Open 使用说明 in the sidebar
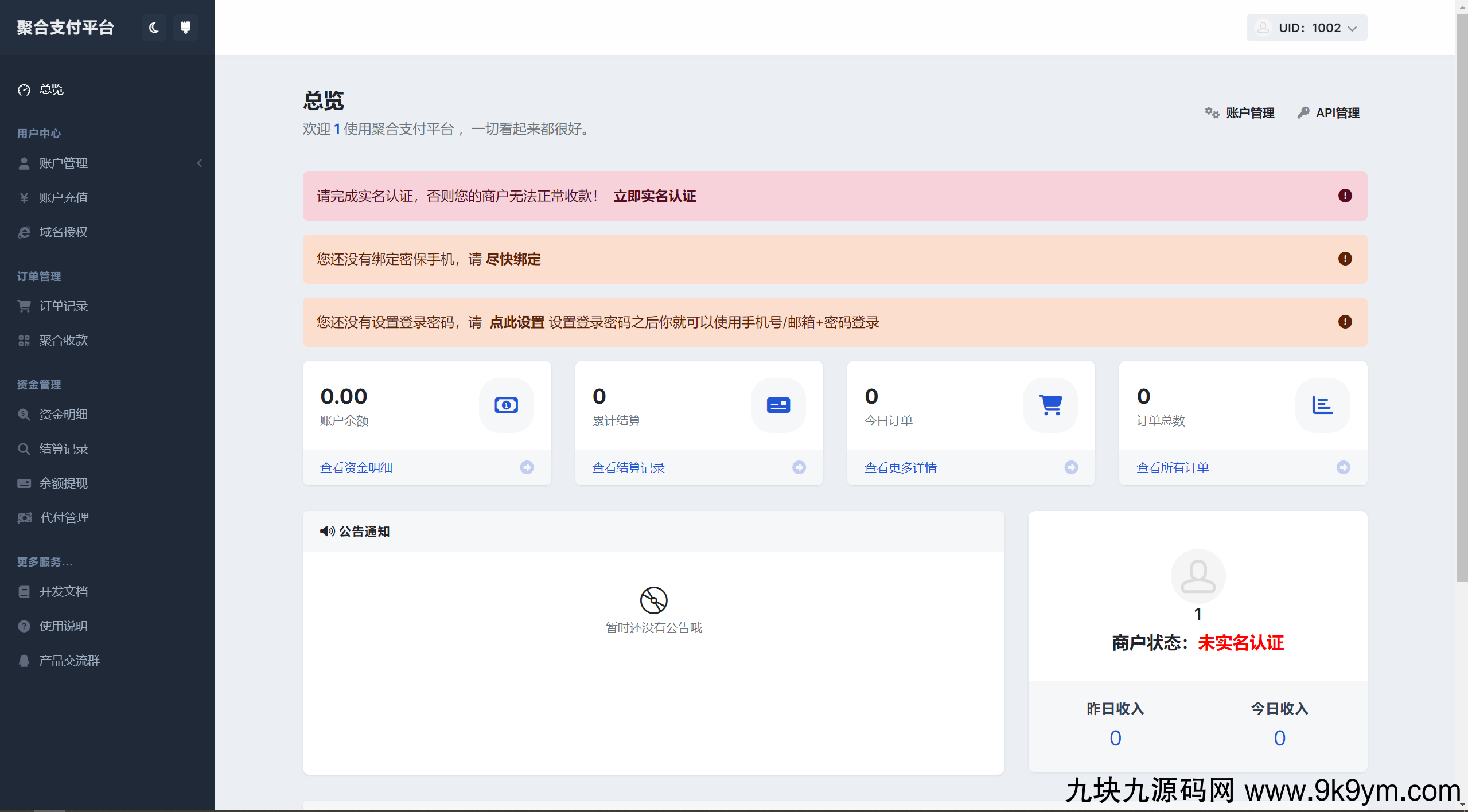The height and width of the screenshot is (812, 1468). tap(63, 626)
